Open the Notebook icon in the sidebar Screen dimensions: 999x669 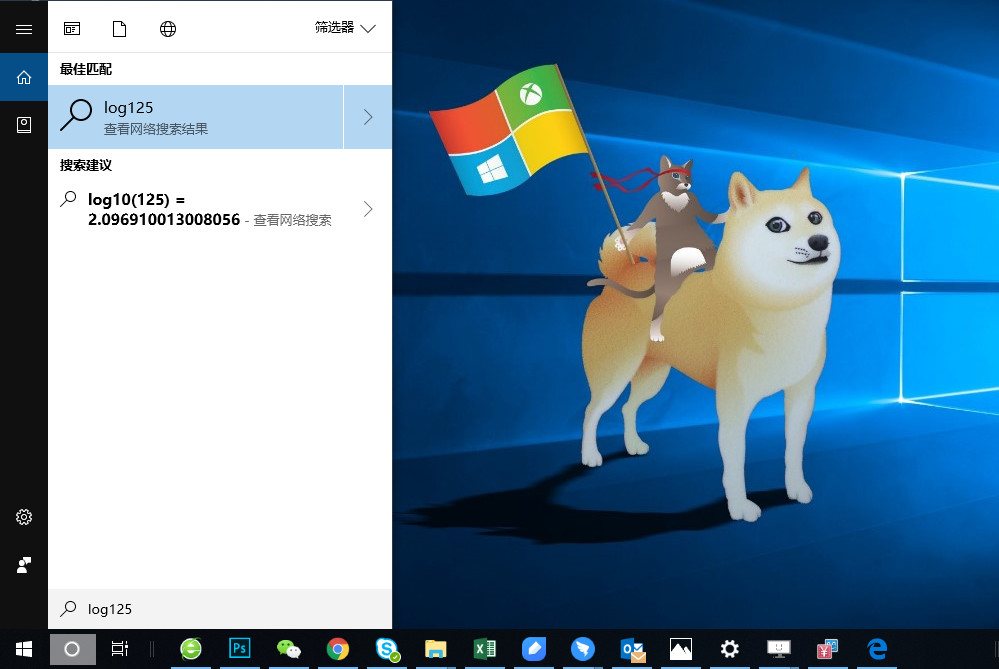click(24, 125)
